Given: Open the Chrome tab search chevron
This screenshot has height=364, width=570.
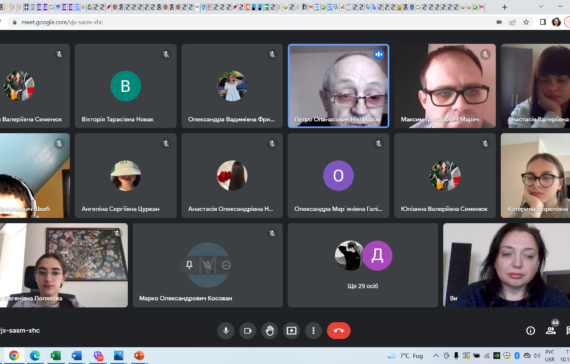Looking at the screenshot, I should [x=541, y=7].
